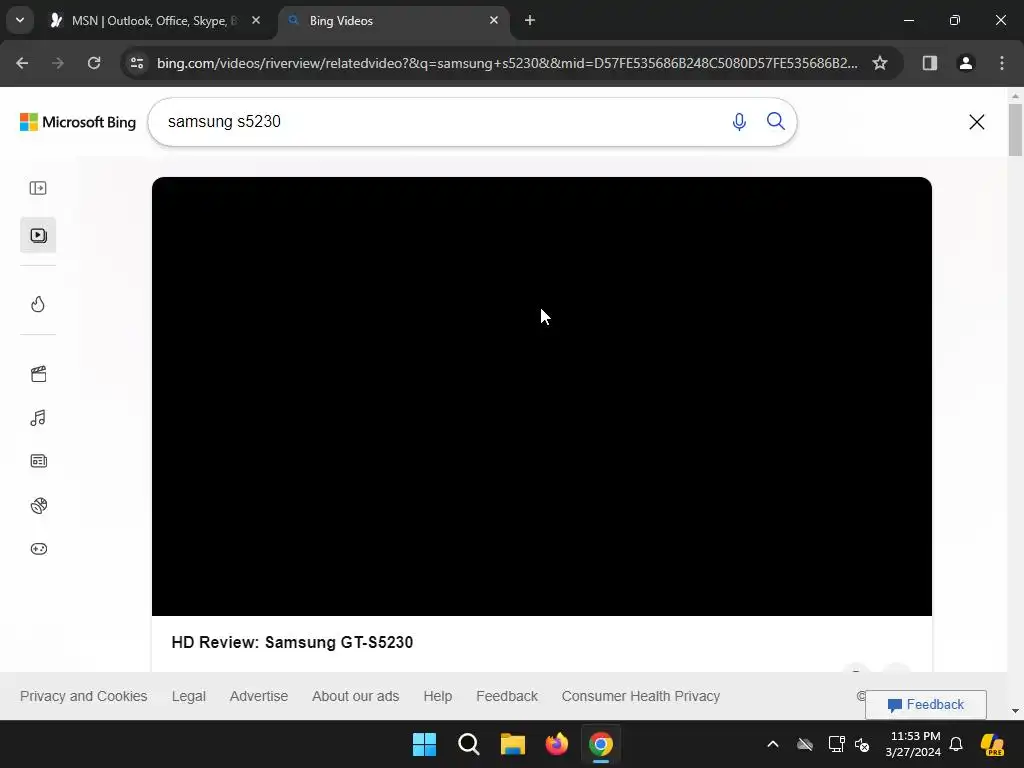This screenshot has height=768, width=1024.
Task: Go to Microsoft Bing home logo
Action: tap(78, 122)
